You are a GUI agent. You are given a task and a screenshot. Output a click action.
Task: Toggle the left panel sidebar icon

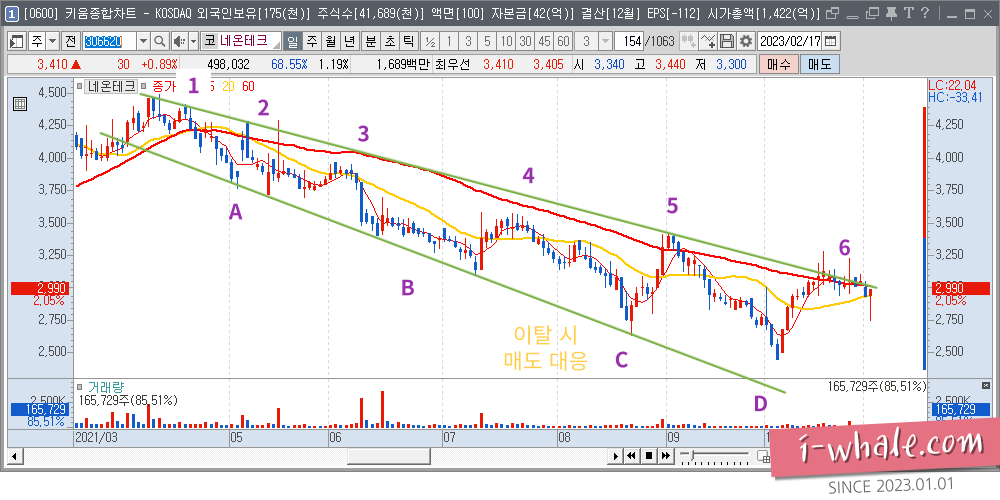click(x=17, y=41)
